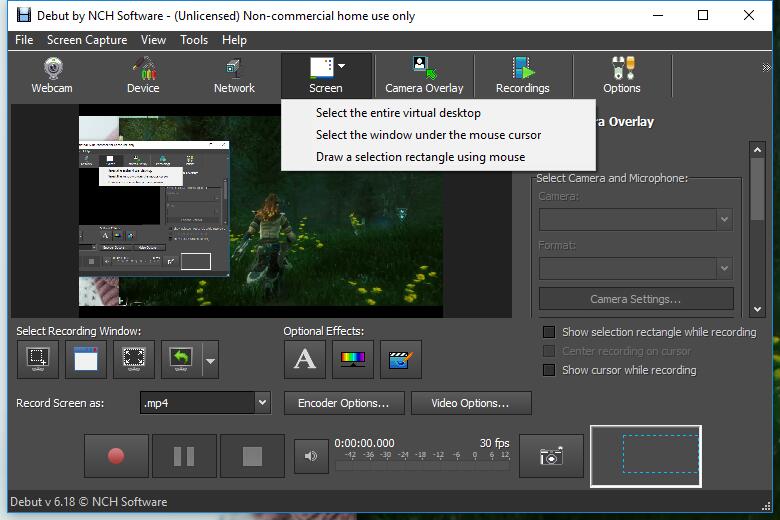780x520 pixels.
Task: Add text caption effect icon
Action: pyautogui.click(x=305, y=360)
